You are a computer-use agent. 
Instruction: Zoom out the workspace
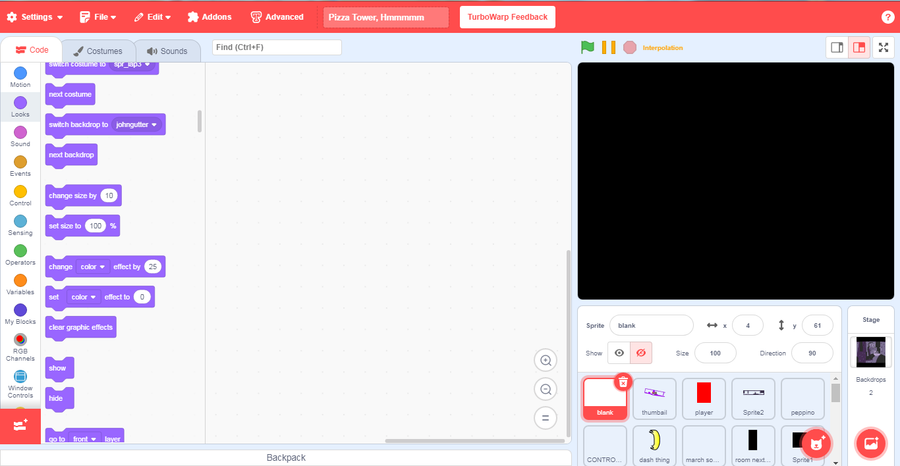[545, 390]
